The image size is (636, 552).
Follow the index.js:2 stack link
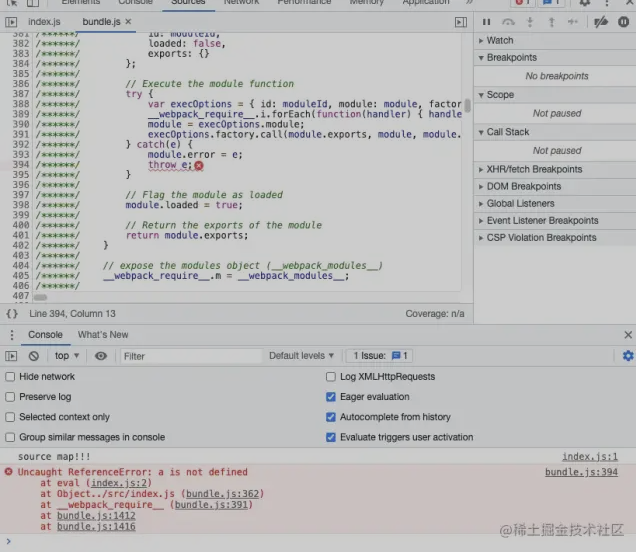tap(120, 483)
